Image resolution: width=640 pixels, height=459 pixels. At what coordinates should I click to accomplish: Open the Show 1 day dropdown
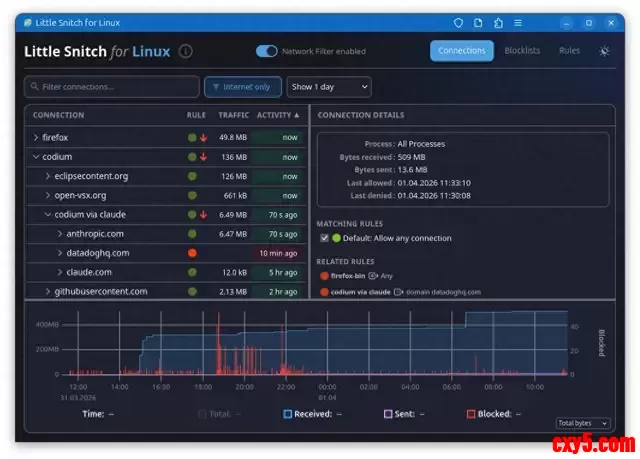(328, 87)
